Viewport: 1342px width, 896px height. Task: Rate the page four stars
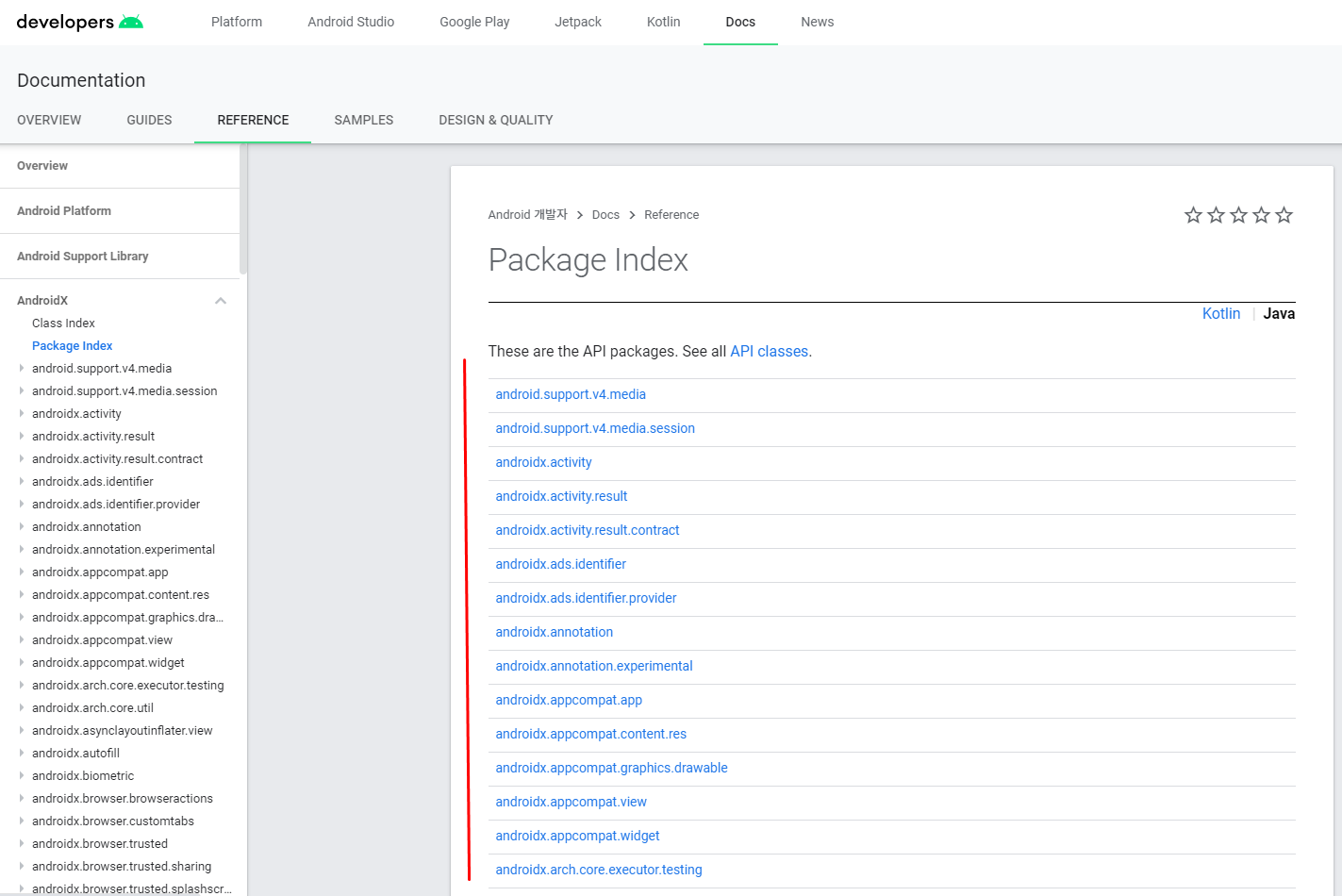coord(1261,215)
